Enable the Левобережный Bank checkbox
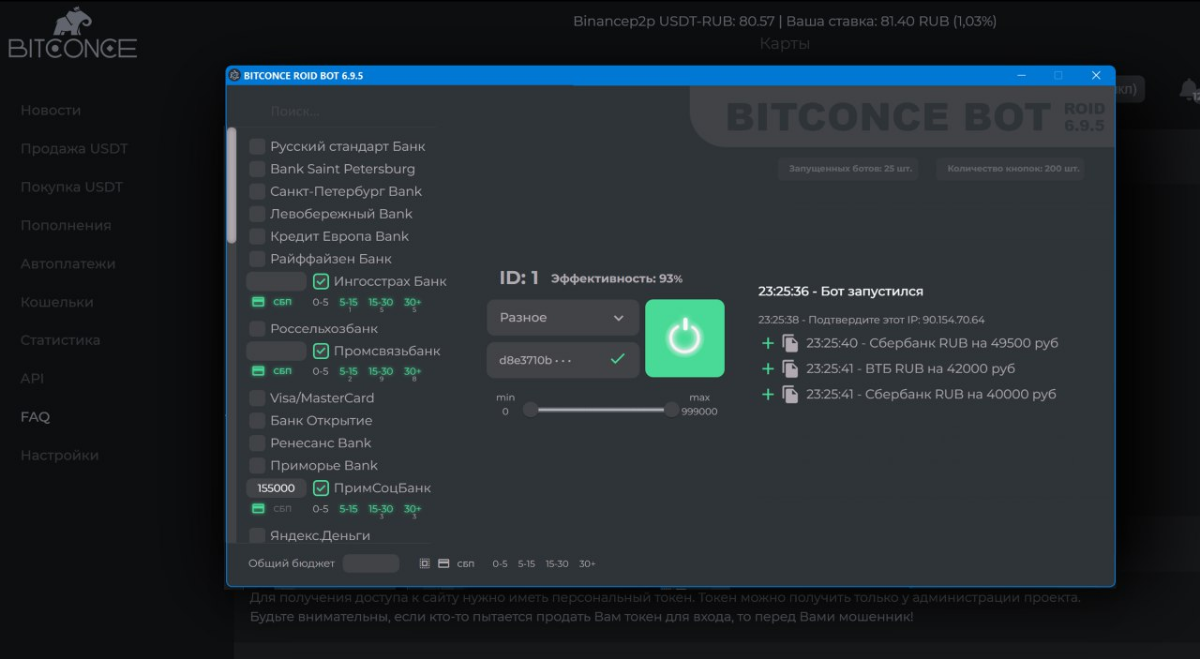Screen dimensions: 1200x659 tap(257, 214)
